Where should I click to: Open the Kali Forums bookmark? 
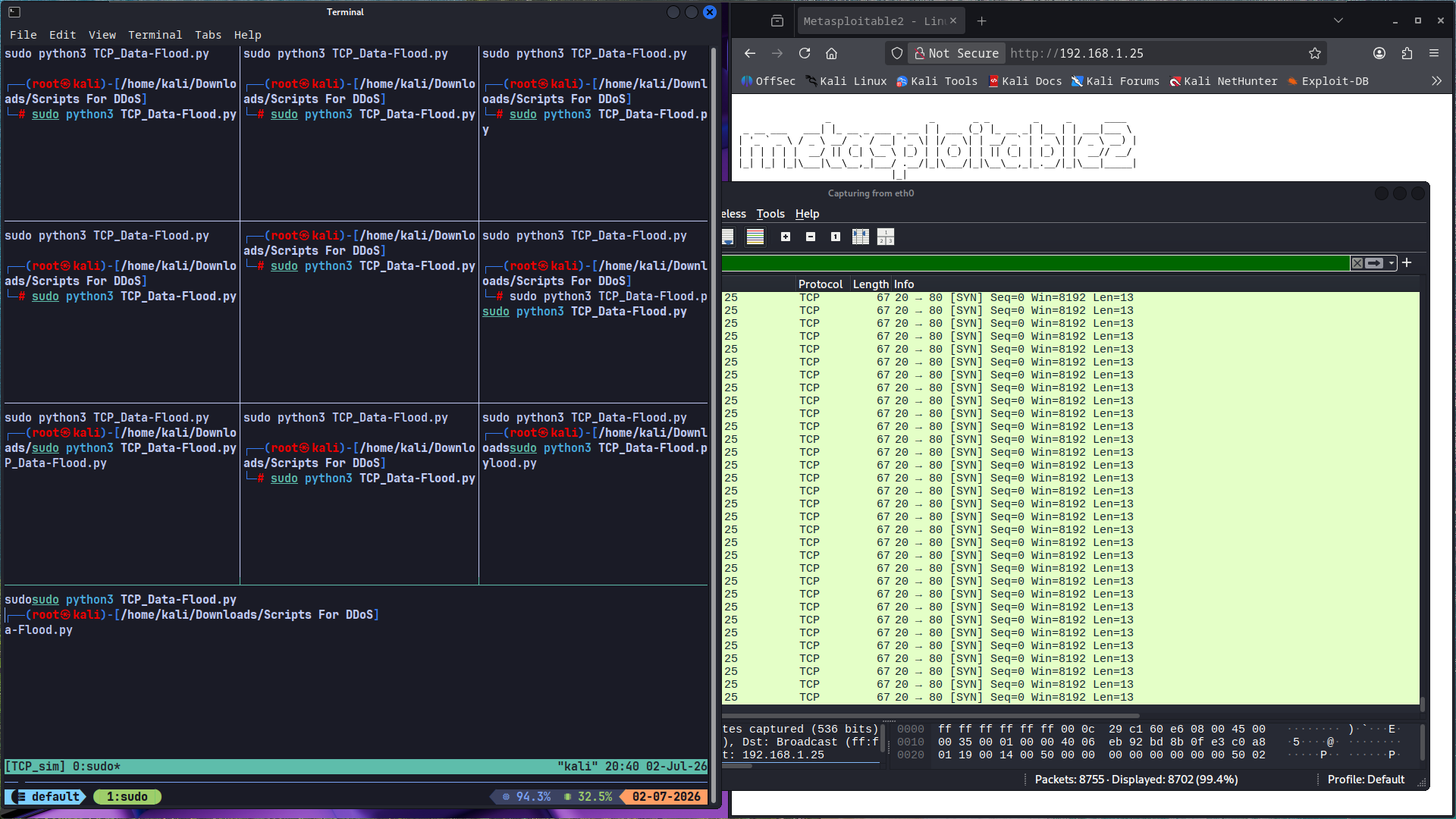coord(1116,81)
